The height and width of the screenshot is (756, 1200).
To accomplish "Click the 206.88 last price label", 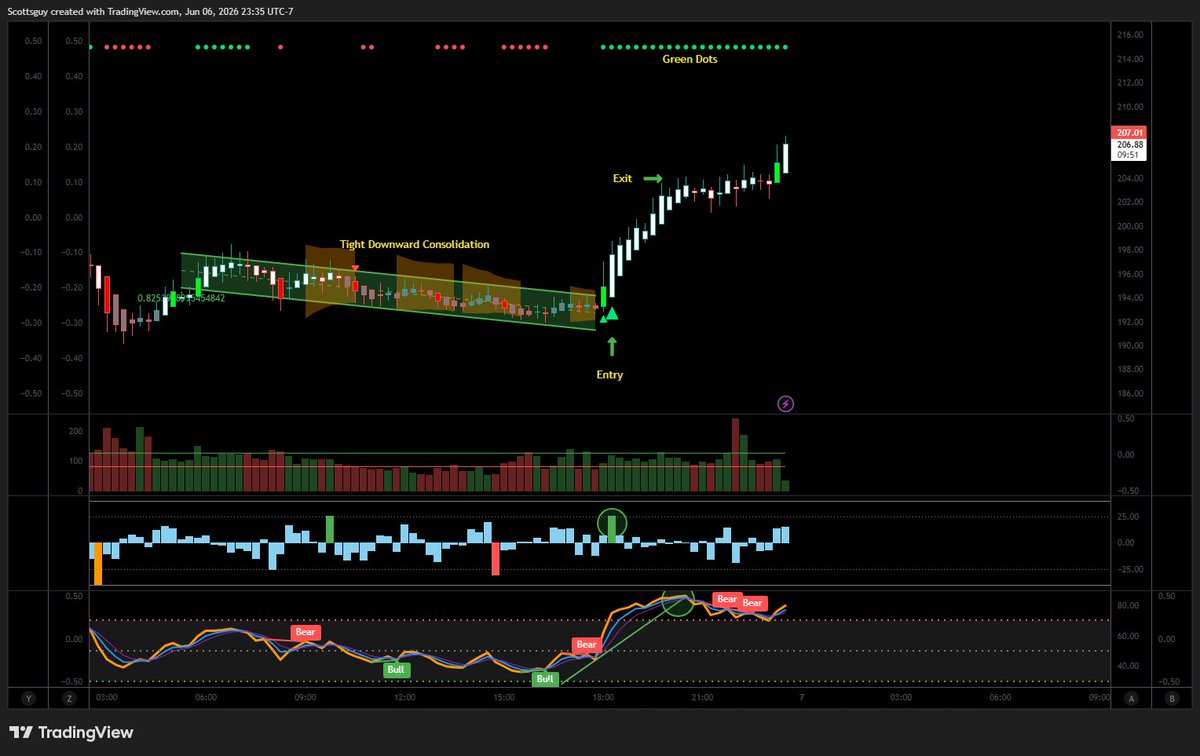I will [1131, 144].
